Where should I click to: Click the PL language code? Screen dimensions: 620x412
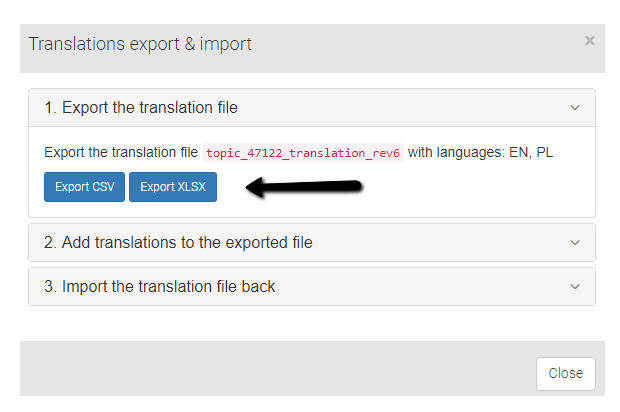click(x=544, y=152)
